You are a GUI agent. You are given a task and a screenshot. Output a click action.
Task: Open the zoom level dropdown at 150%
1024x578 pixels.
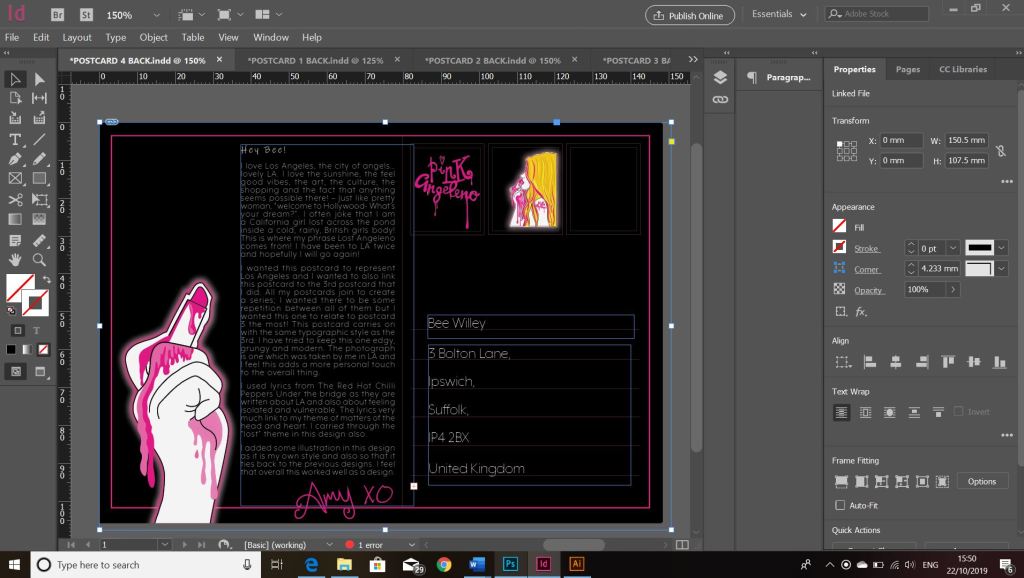[x=155, y=15]
